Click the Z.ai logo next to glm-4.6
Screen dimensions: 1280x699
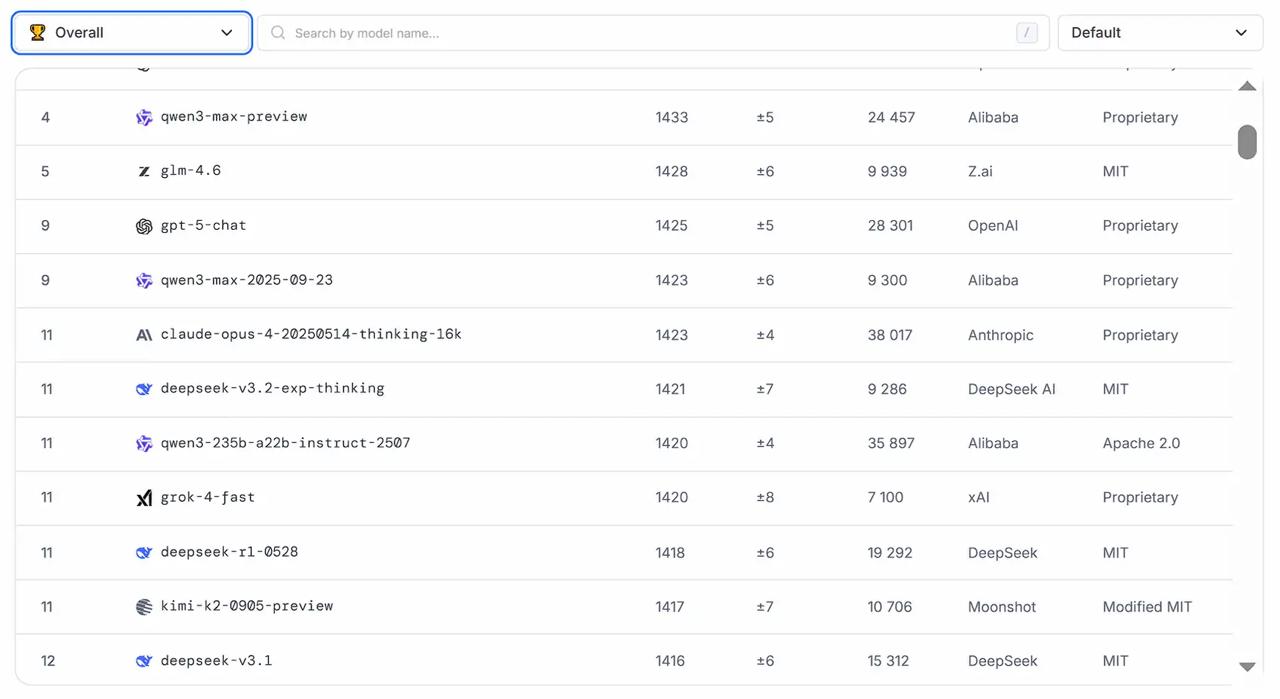click(144, 172)
